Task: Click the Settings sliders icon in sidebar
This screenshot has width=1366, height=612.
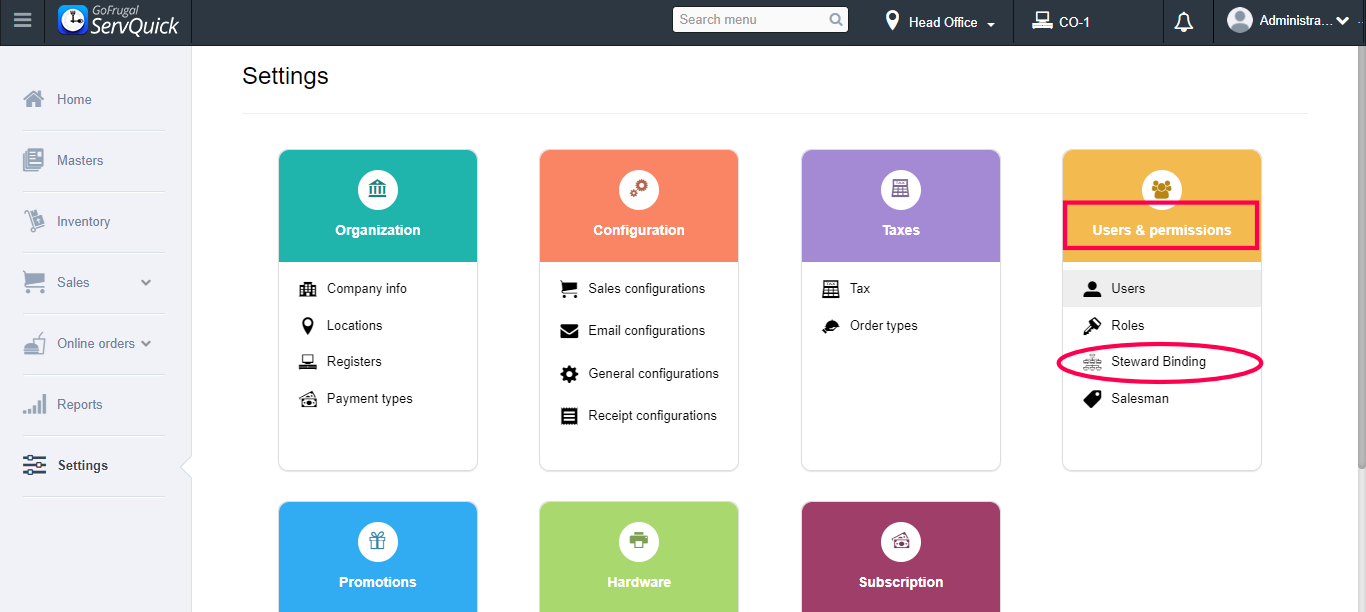Action: coord(34,465)
